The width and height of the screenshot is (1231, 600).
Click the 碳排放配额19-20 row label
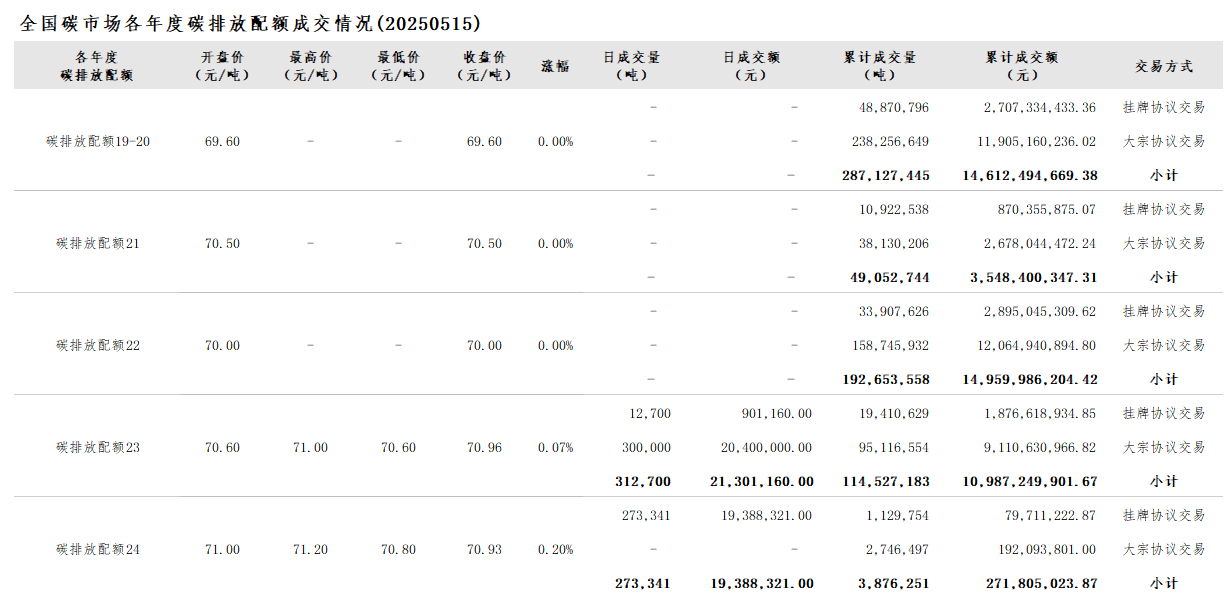[98, 142]
